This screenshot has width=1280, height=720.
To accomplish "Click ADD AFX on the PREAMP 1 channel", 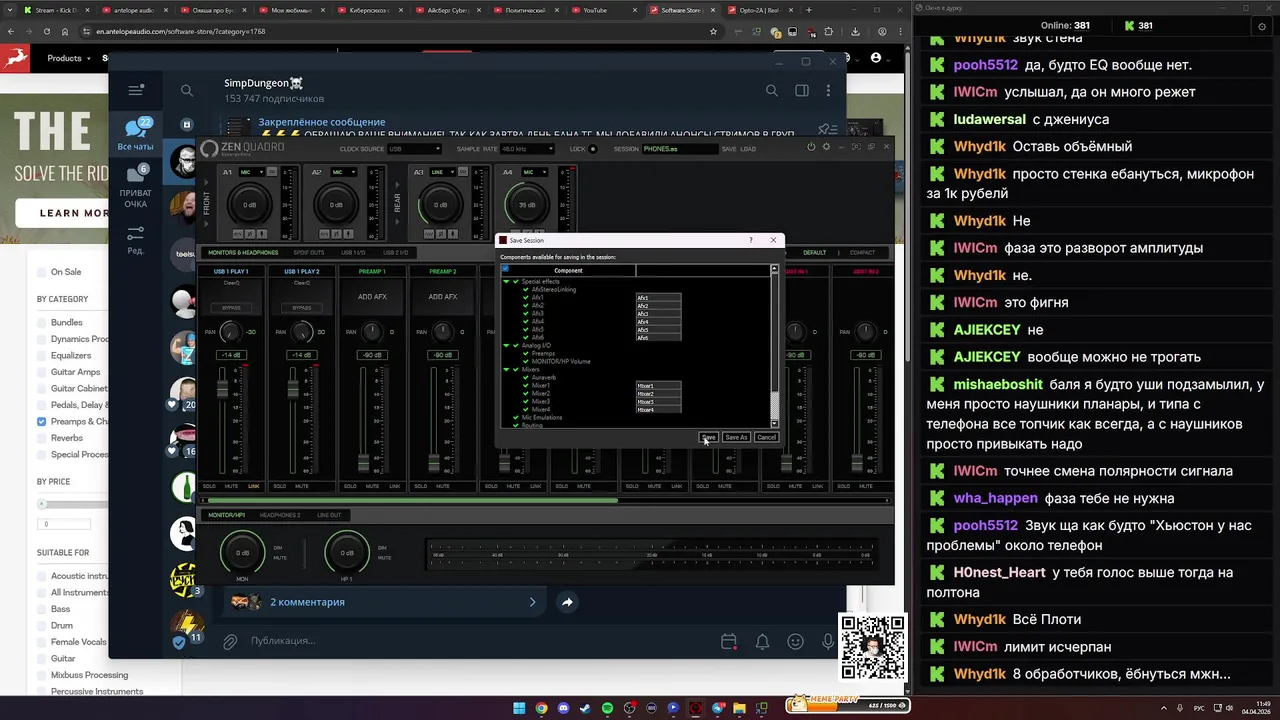I will coord(372,297).
